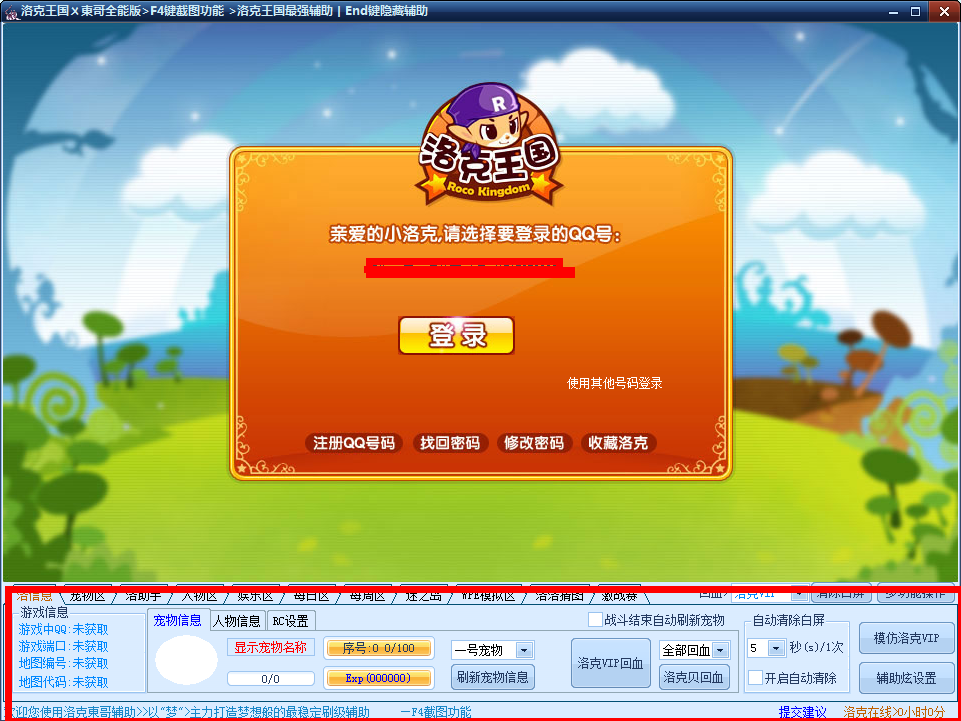Click the 0/0 HP bar

click(x=270, y=679)
